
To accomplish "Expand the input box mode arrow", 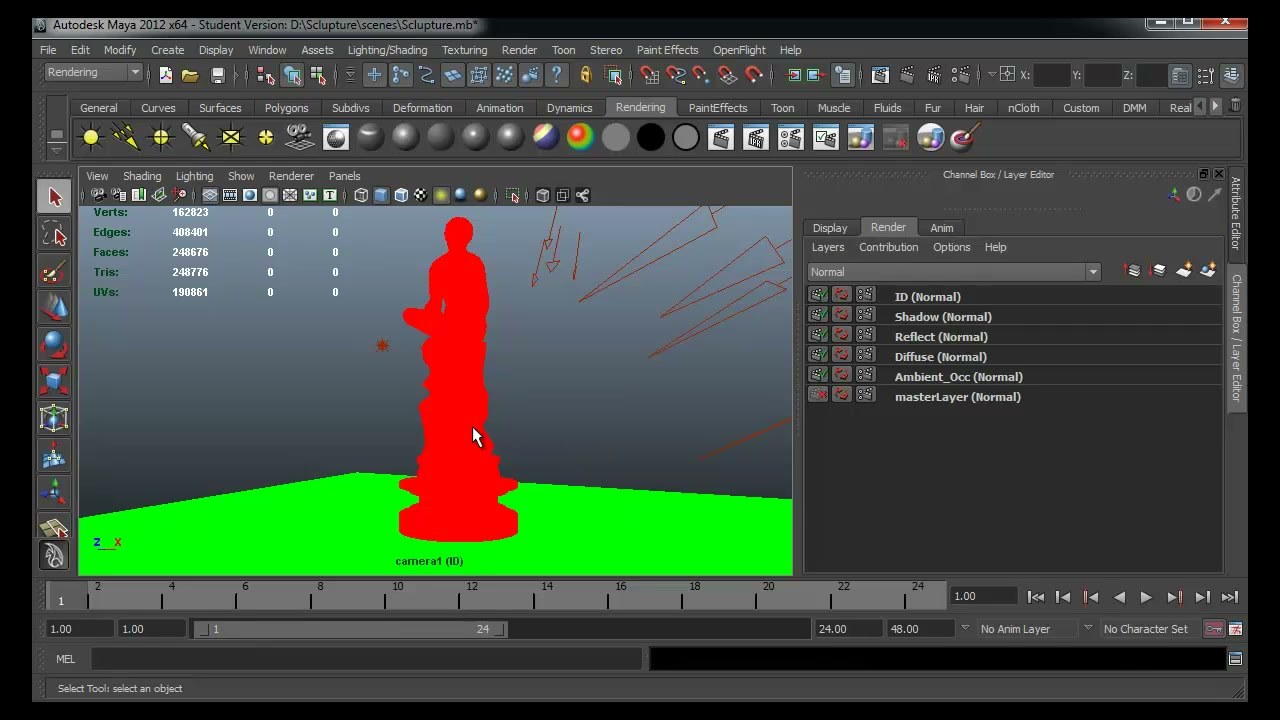I will [993, 75].
